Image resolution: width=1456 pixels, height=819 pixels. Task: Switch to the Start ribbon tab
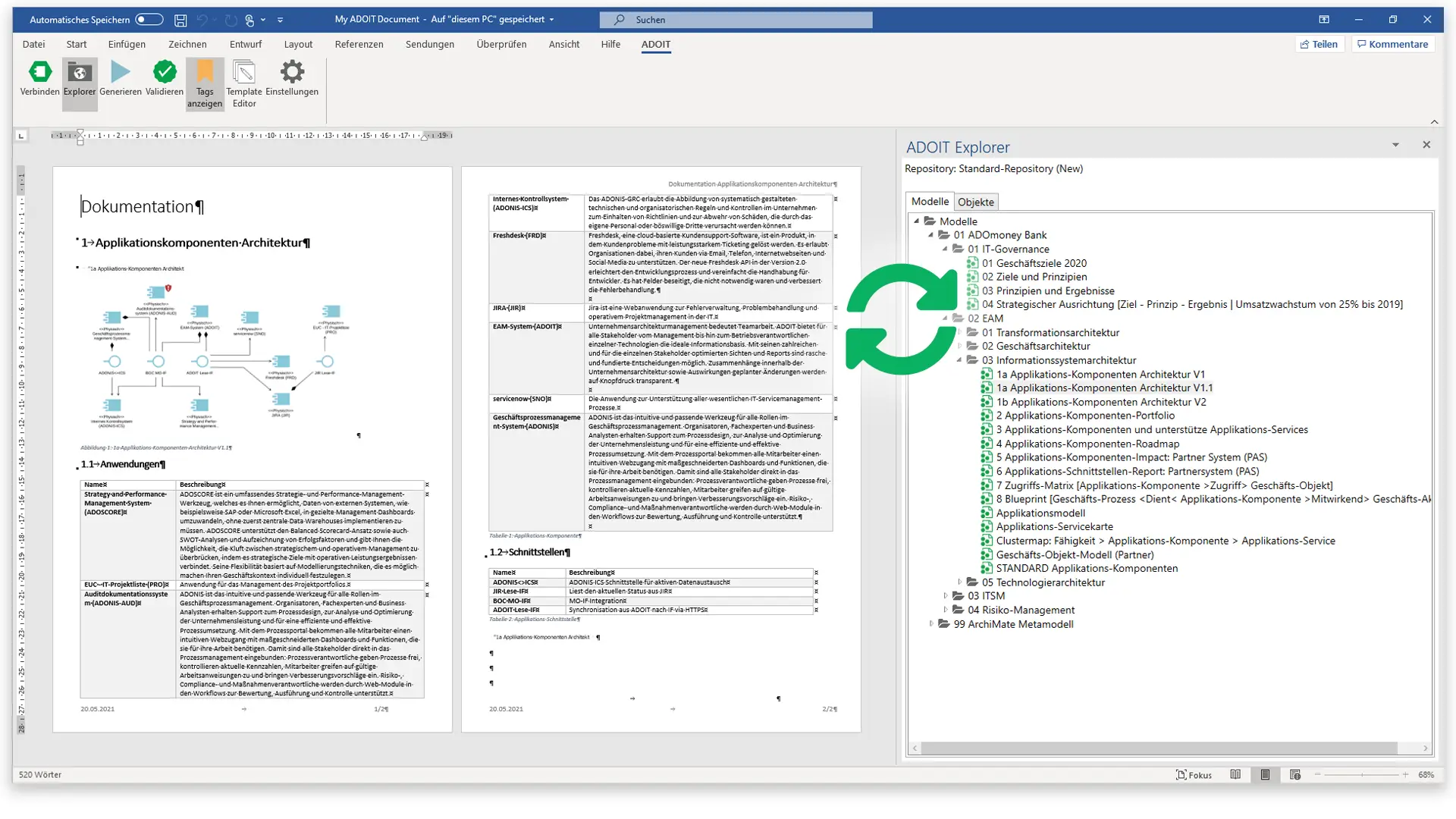pos(77,45)
